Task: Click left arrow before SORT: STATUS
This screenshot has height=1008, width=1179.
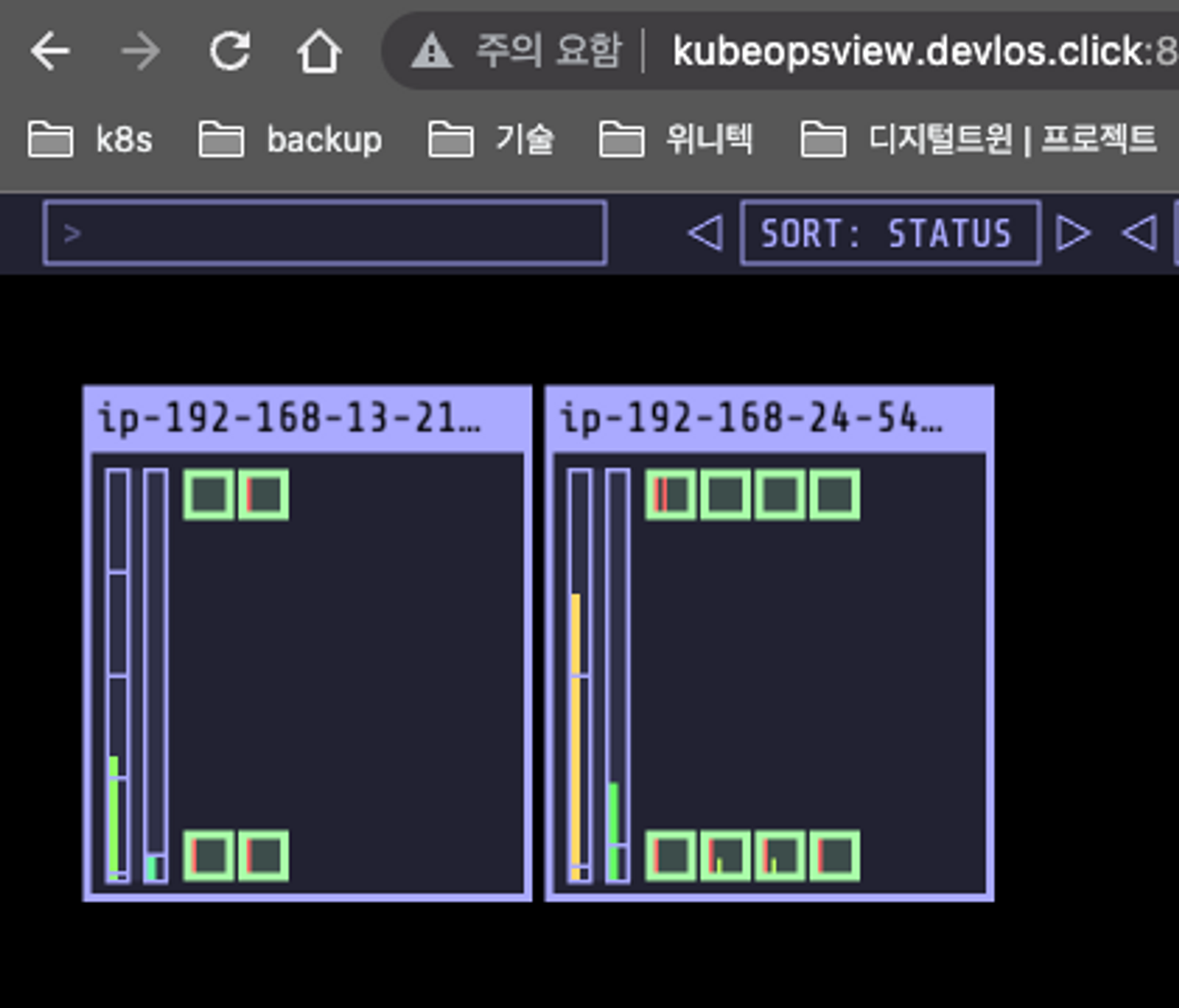Action: tap(706, 233)
